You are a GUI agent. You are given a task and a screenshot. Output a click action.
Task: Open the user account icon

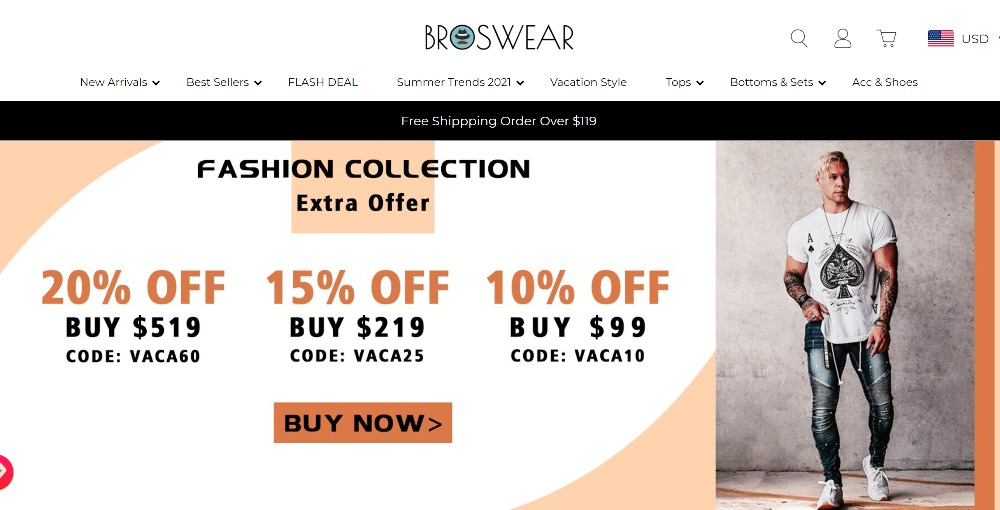pyautogui.click(x=842, y=38)
